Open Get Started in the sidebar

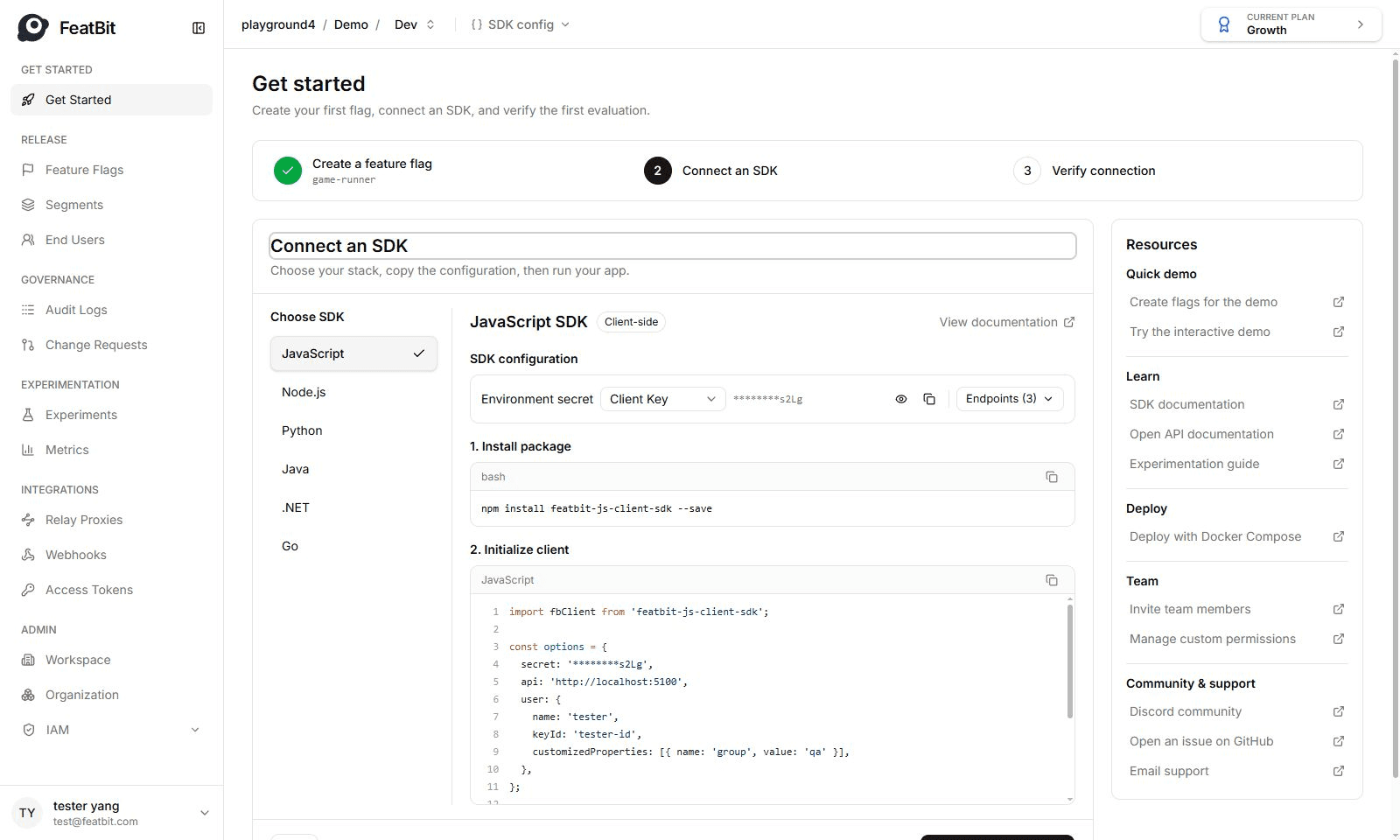coord(112,100)
